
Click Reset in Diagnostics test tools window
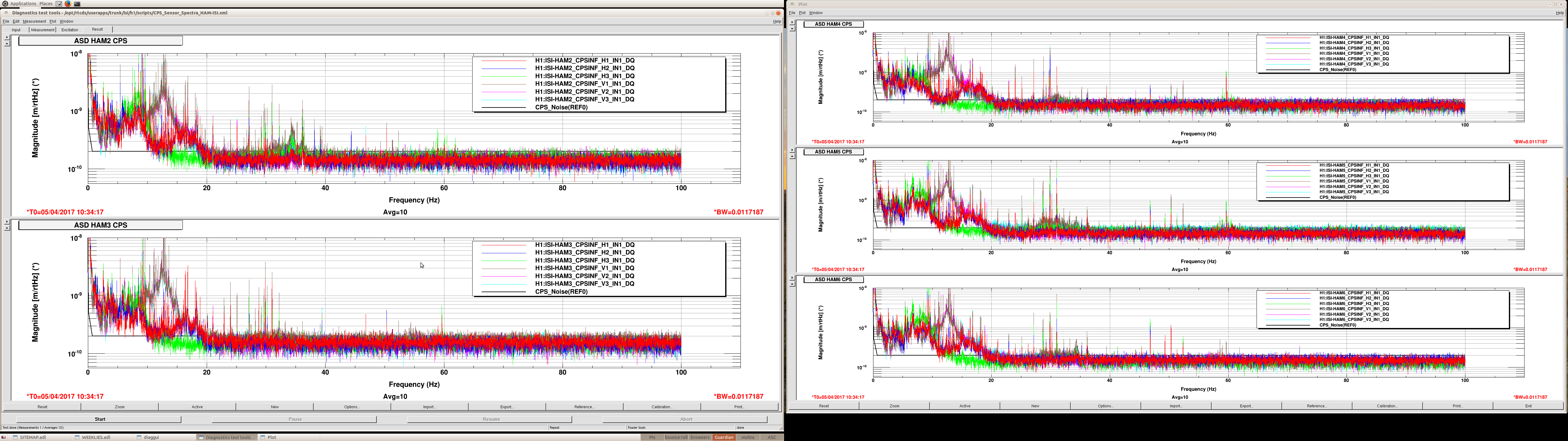[x=42, y=407]
